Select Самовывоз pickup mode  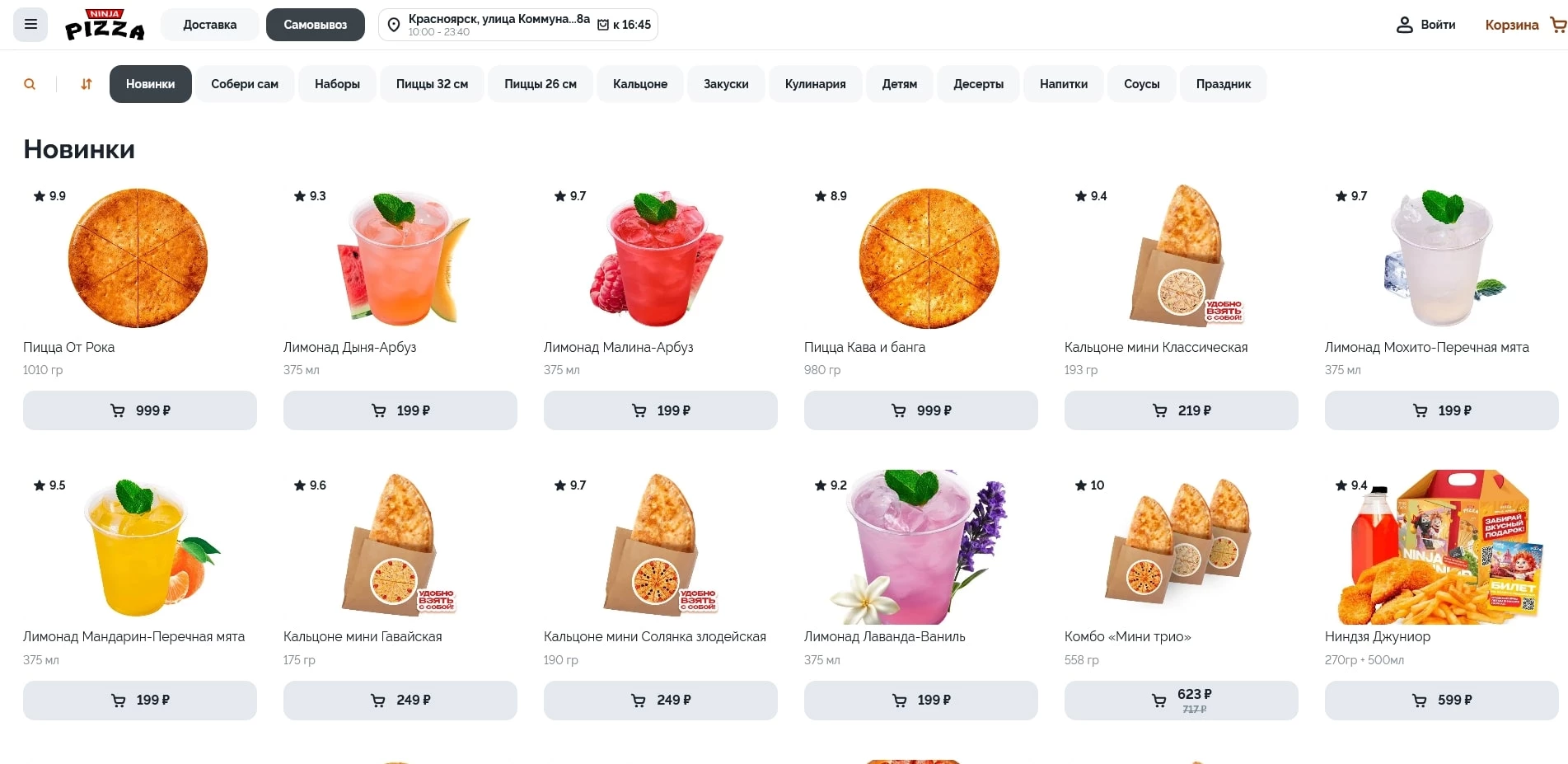click(x=315, y=25)
